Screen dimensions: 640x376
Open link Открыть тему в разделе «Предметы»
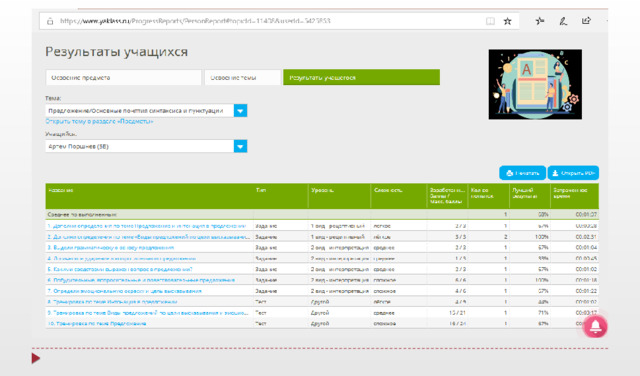(x=99, y=121)
